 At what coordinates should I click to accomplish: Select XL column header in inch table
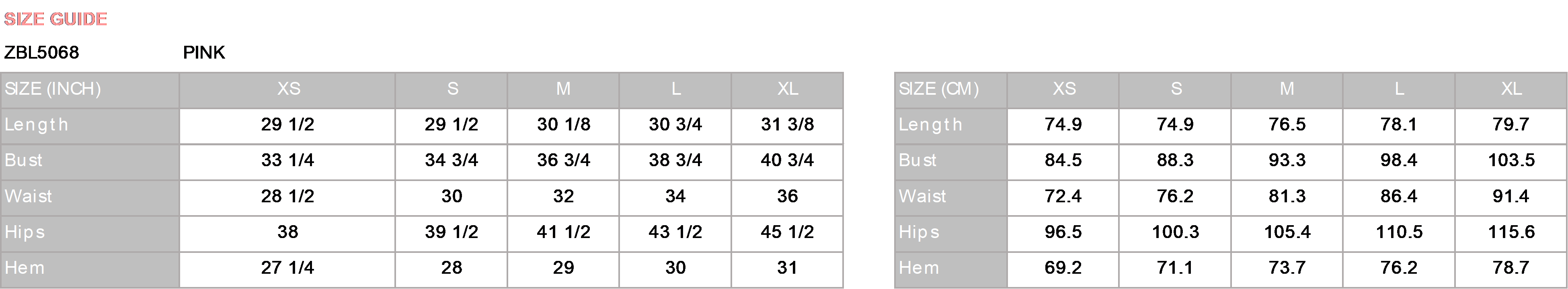tap(787, 89)
